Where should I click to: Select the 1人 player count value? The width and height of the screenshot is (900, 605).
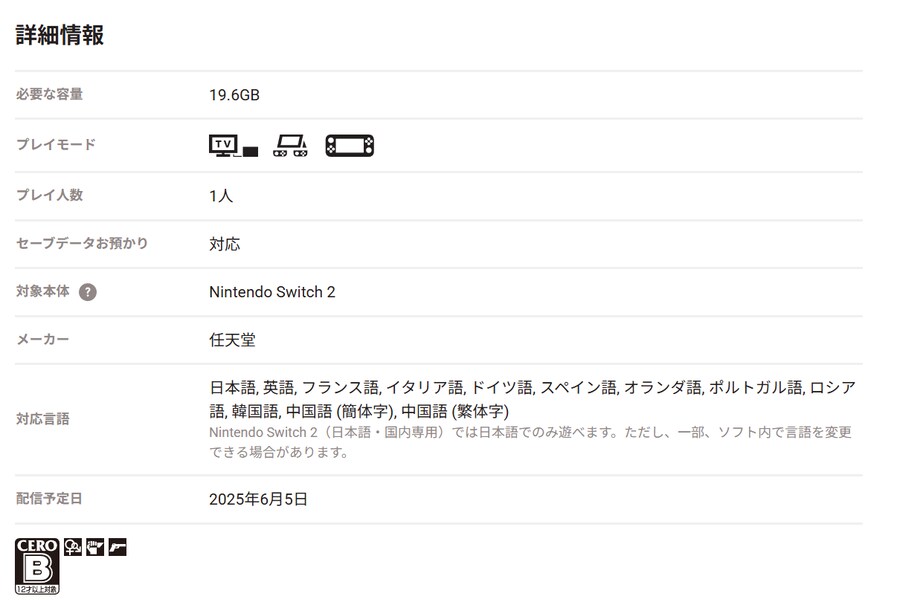221,196
